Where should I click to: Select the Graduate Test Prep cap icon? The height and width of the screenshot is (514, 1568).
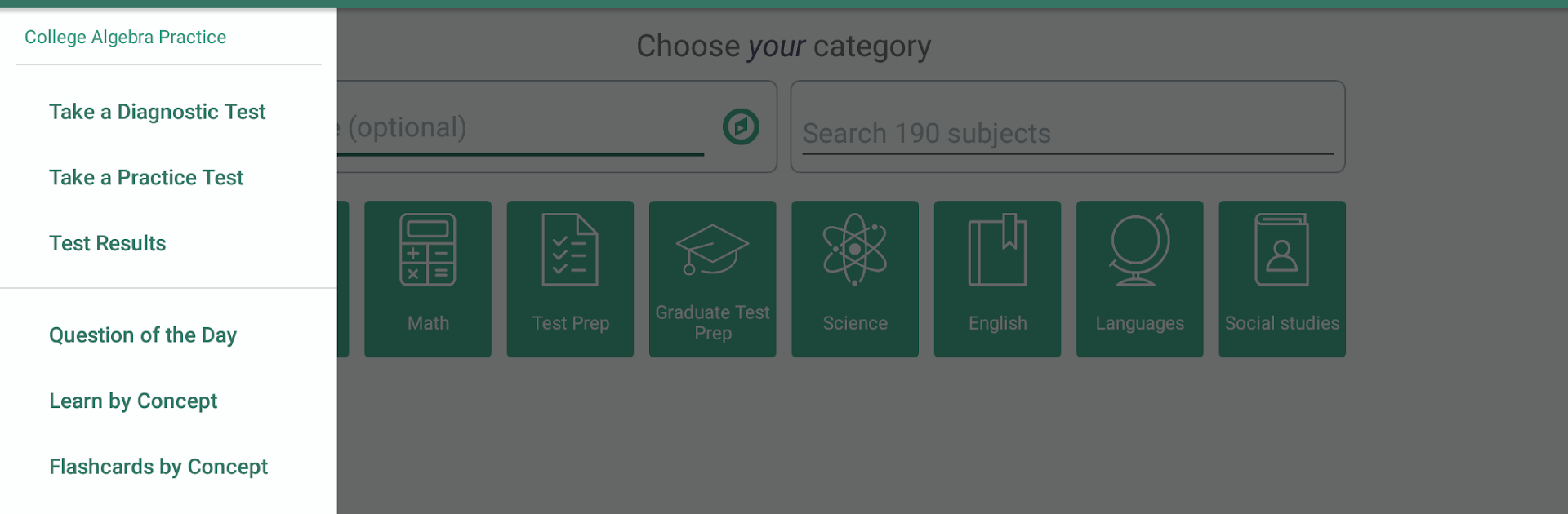[712, 249]
